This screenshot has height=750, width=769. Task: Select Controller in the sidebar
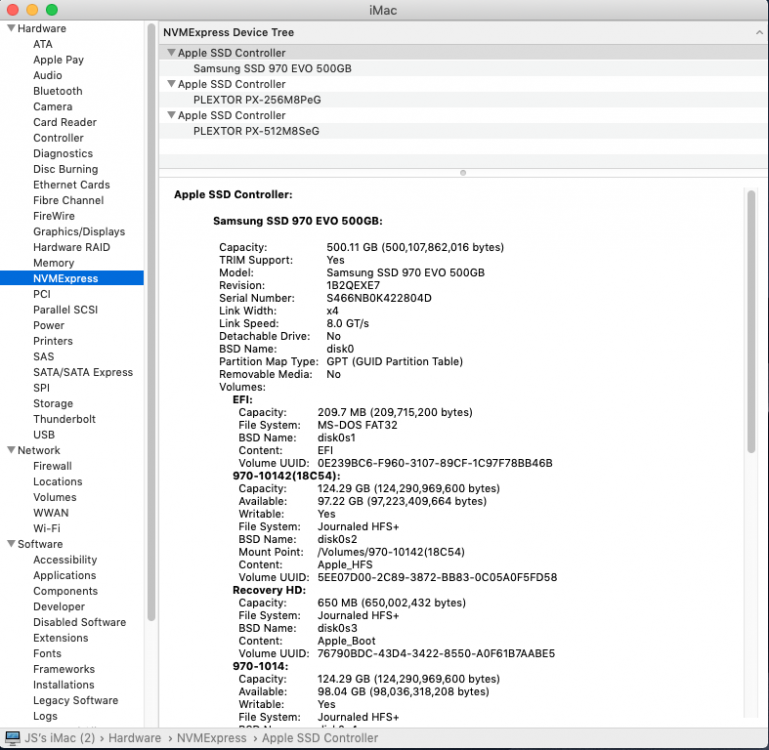[x=58, y=138]
